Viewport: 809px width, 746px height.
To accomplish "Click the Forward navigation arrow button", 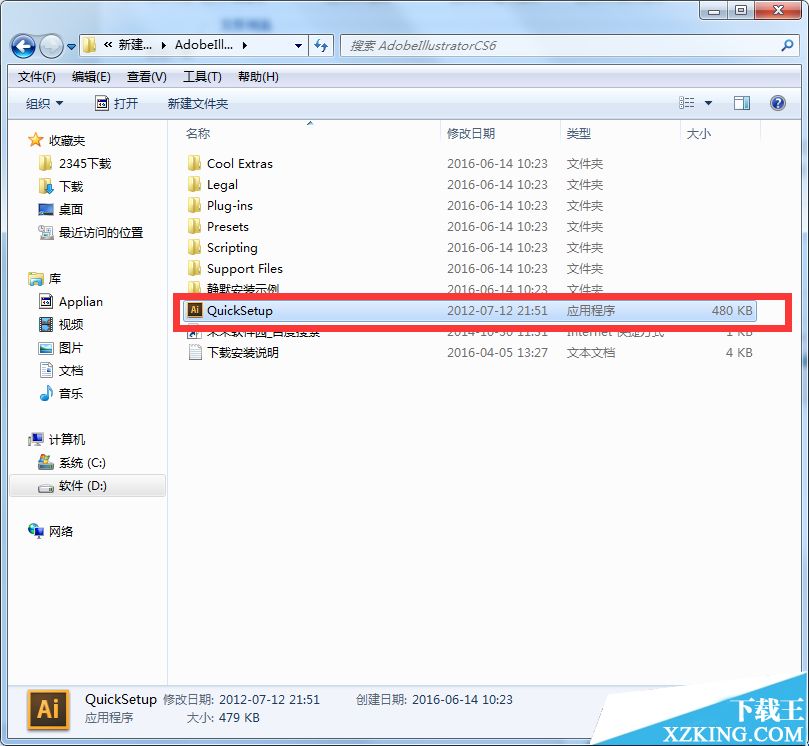I will 51,46.
